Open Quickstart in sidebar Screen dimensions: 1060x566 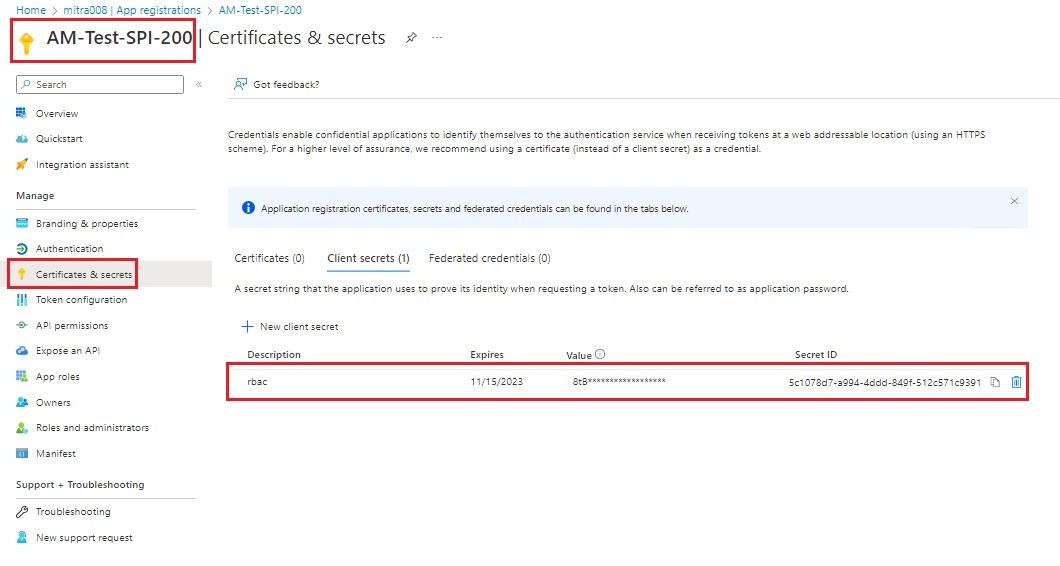pos(59,139)
